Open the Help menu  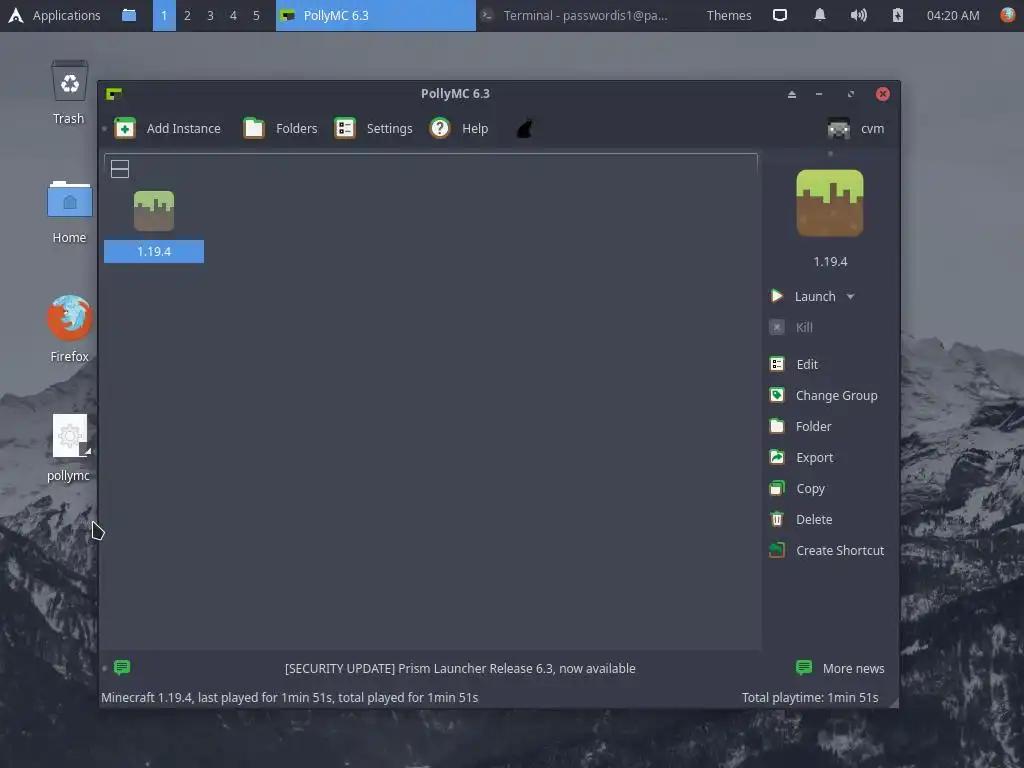(459, 129)
